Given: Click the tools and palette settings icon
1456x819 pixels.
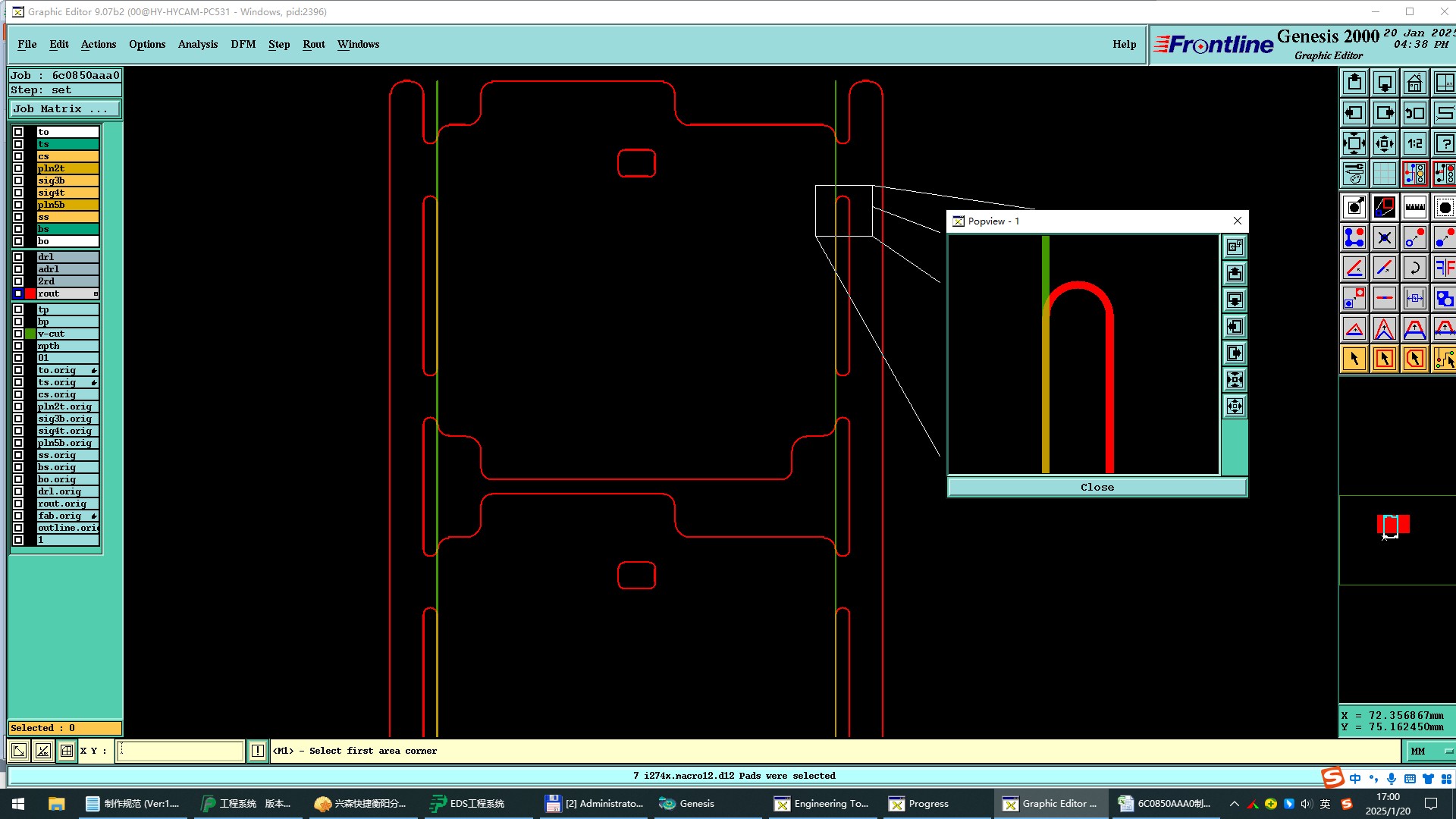Looking at the screenshot, I should 1354,174.
